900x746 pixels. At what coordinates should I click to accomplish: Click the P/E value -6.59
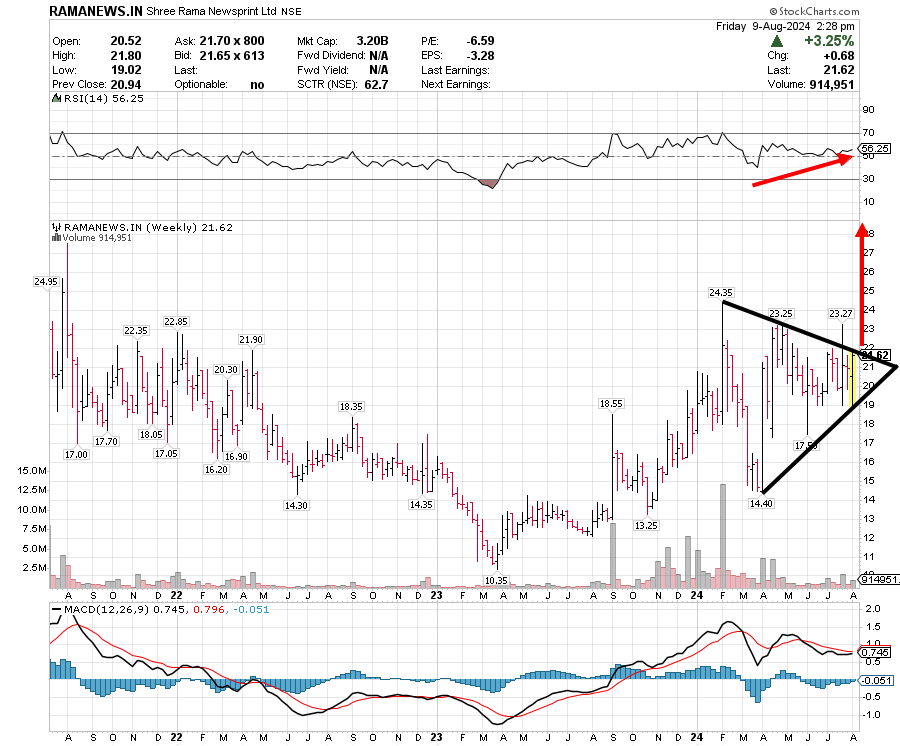pyautogui.click(x=480, y=41)
